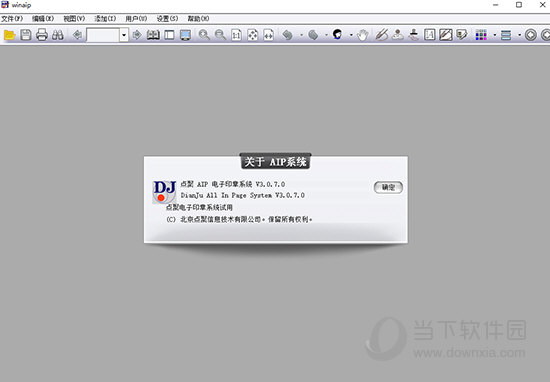The width and height of the screenshot is (550, 382).
Task: Click the boxed diagonal pen icon
Action: 446,35
